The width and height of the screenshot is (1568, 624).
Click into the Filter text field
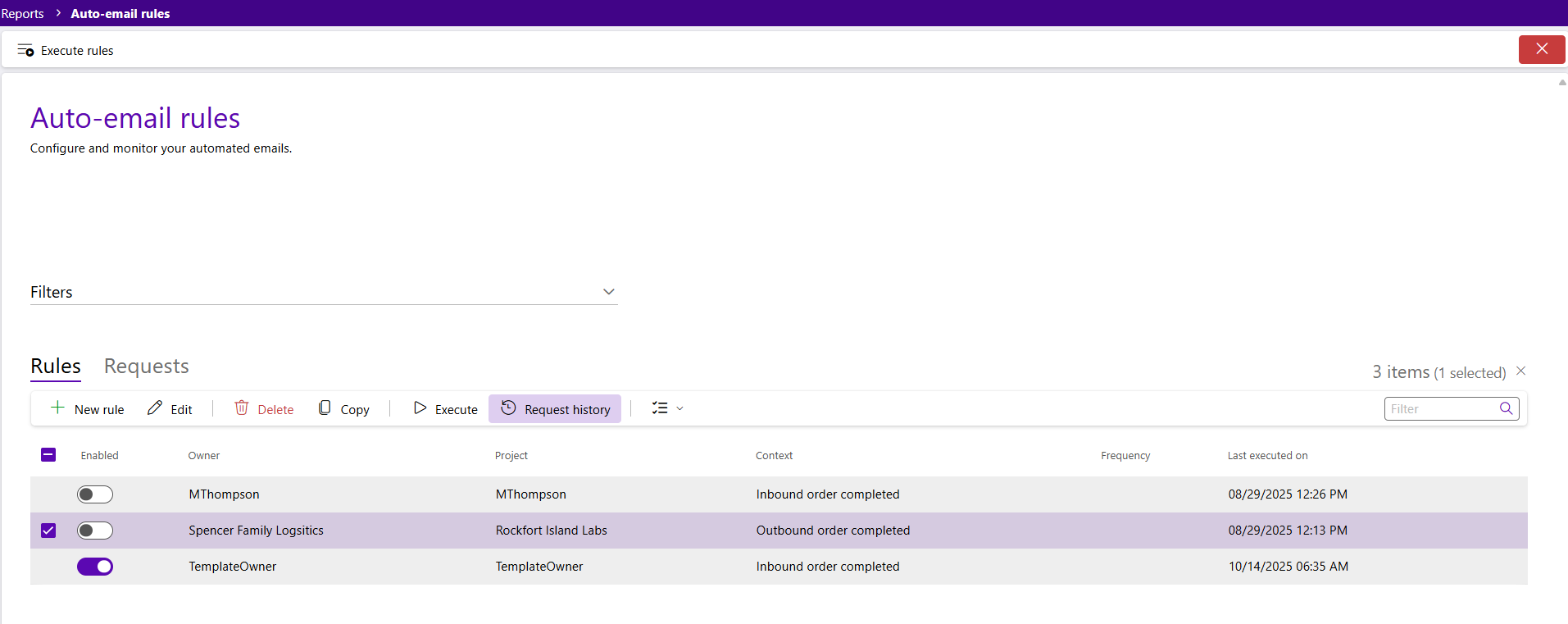1438,409
